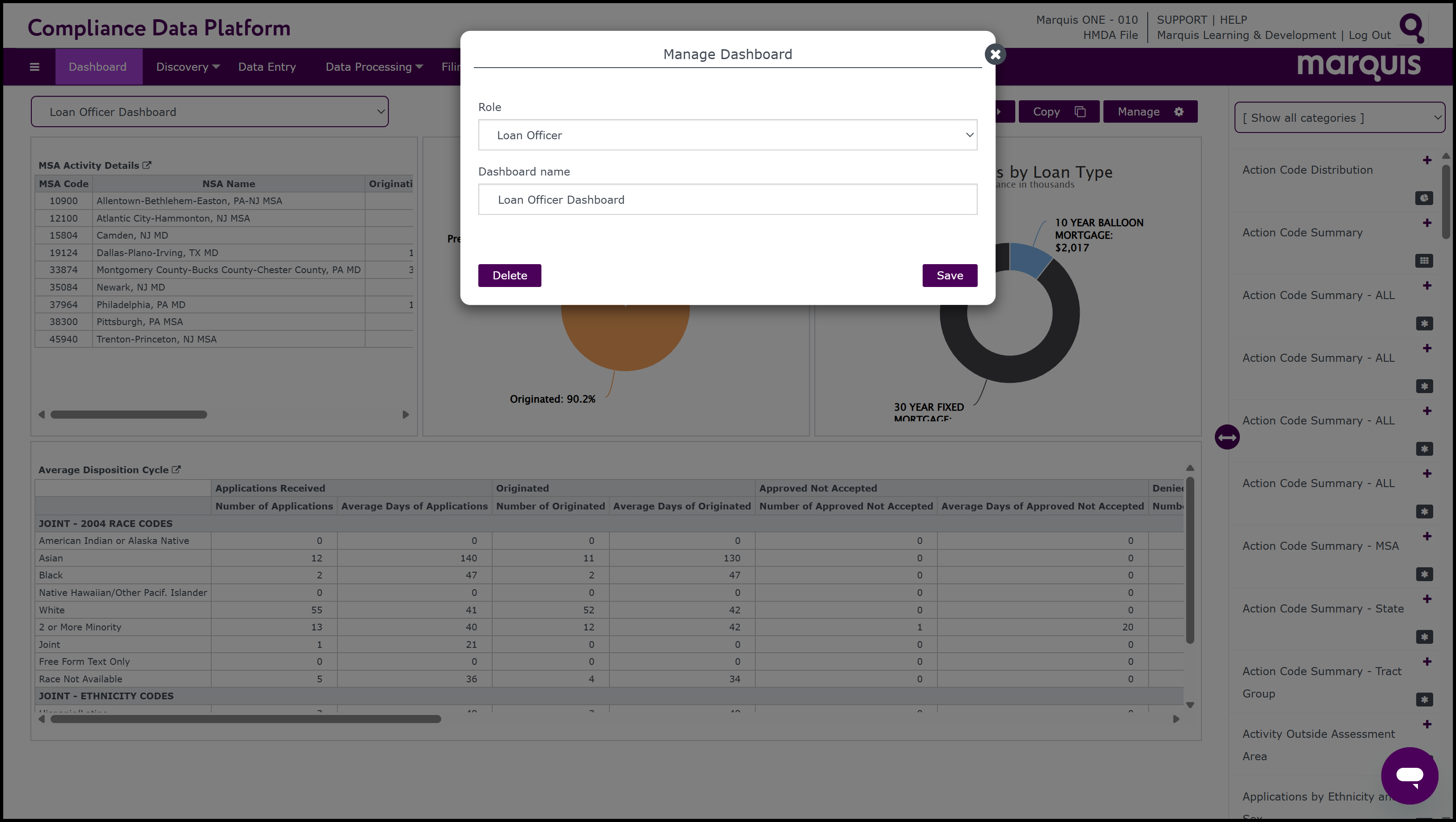The width and height of the screenshot is (1456, 822).
Task: Add Action Code Distribution widget with plus icon
Action: click(1426, 160)
